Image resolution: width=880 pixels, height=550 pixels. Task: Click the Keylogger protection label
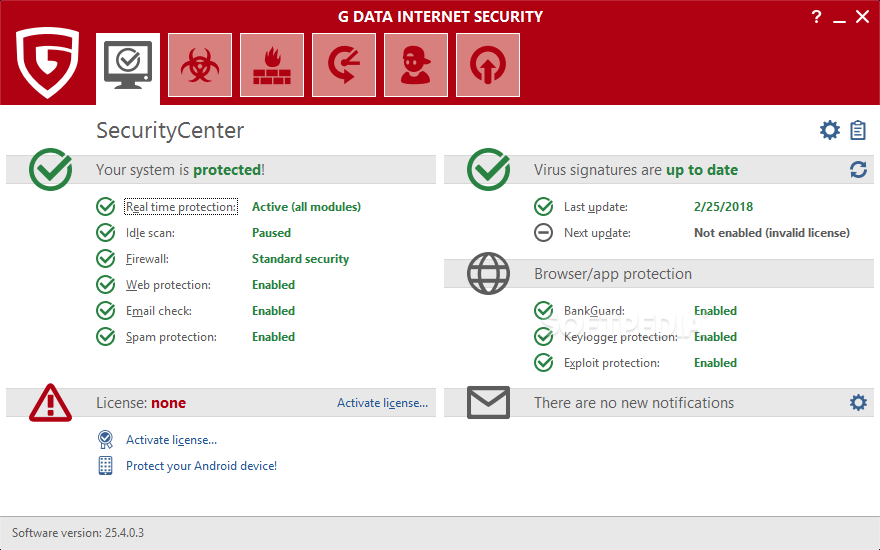621,337
